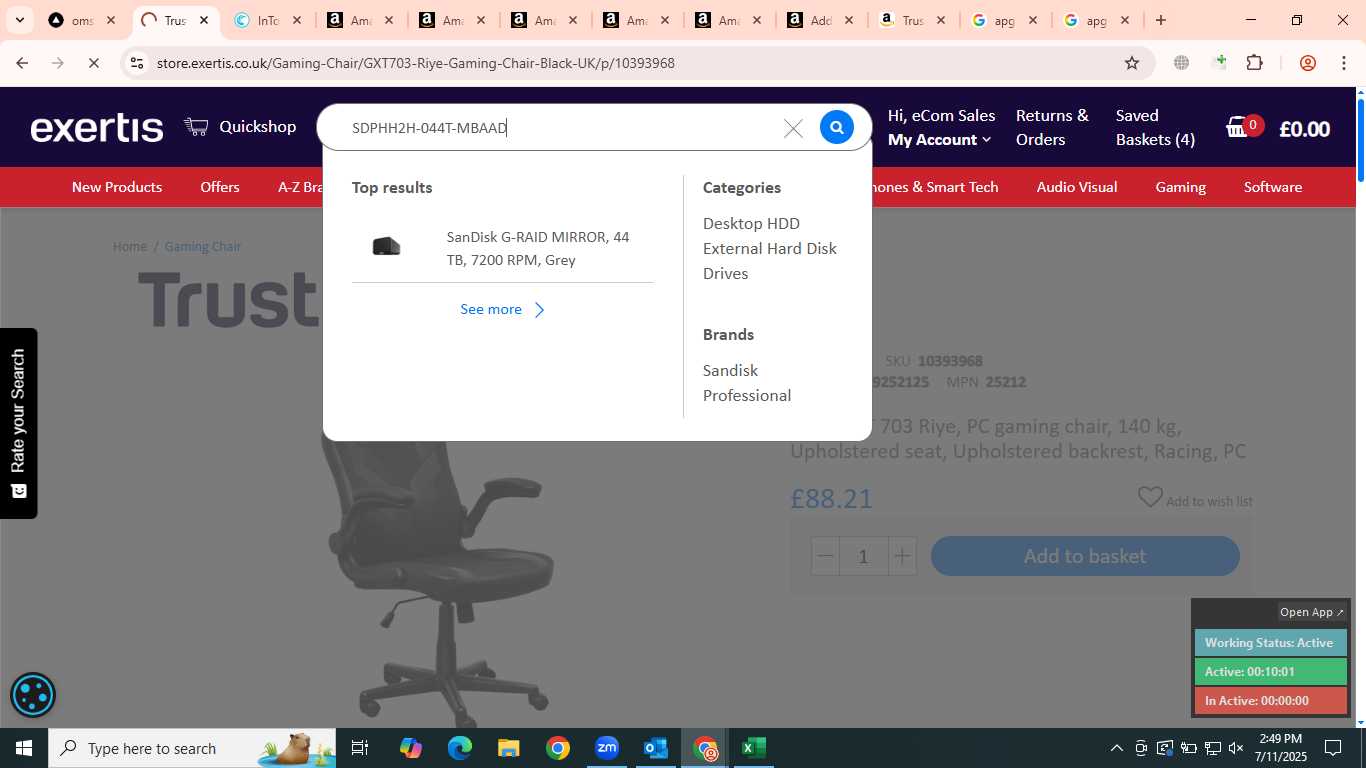Open the Gaming menu item
Image resolution: width=1366 pixels, height=768 pixels.
click(x=1181, y=187)
